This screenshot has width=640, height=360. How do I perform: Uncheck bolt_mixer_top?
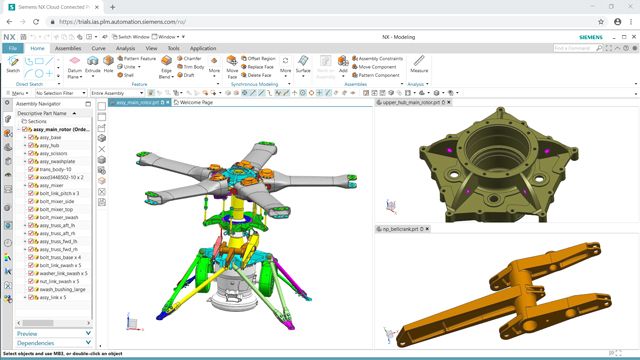pyautogui.click(x=31, y=209)
